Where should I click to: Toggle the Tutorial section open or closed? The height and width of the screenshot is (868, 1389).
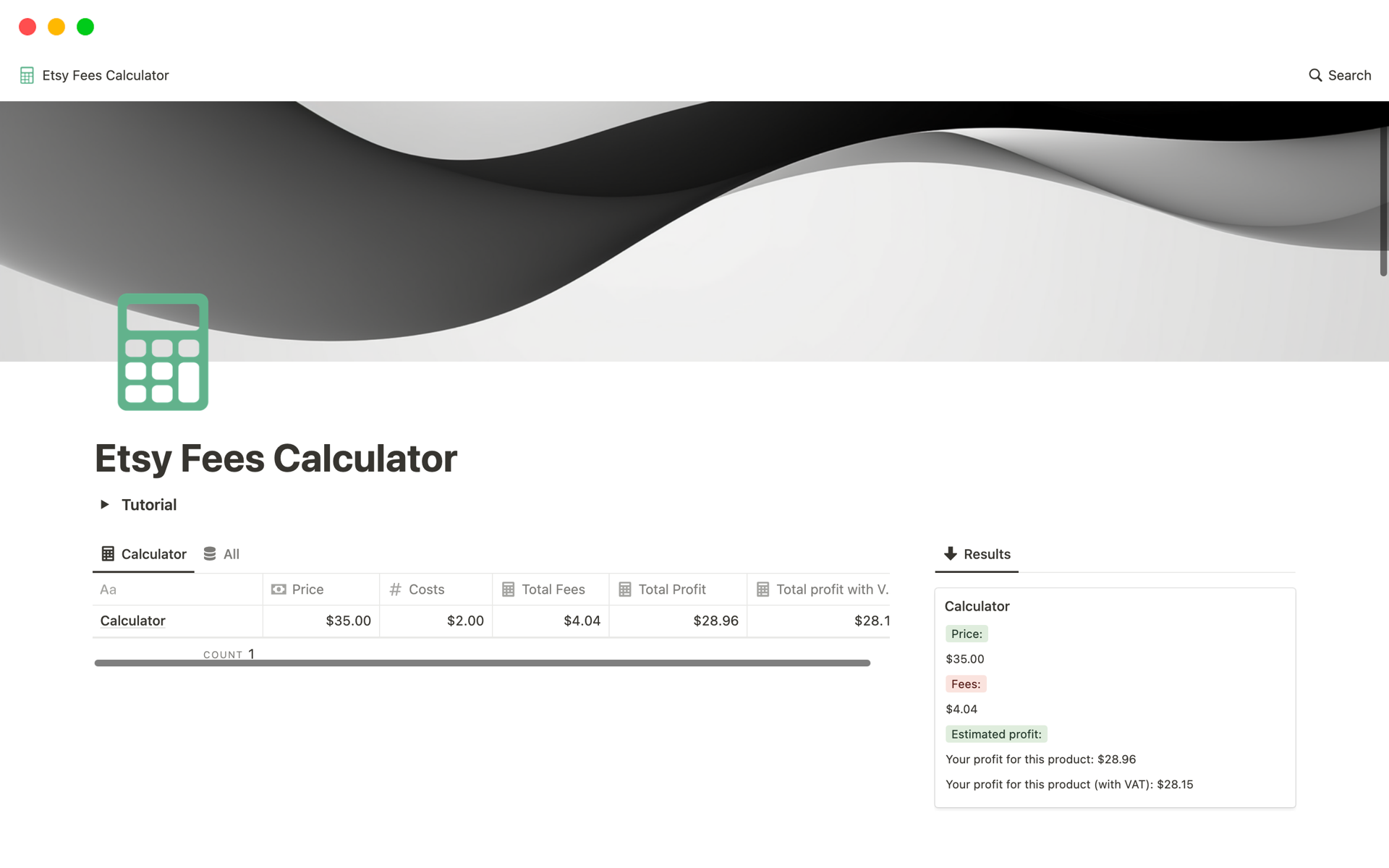pos(104,504)
